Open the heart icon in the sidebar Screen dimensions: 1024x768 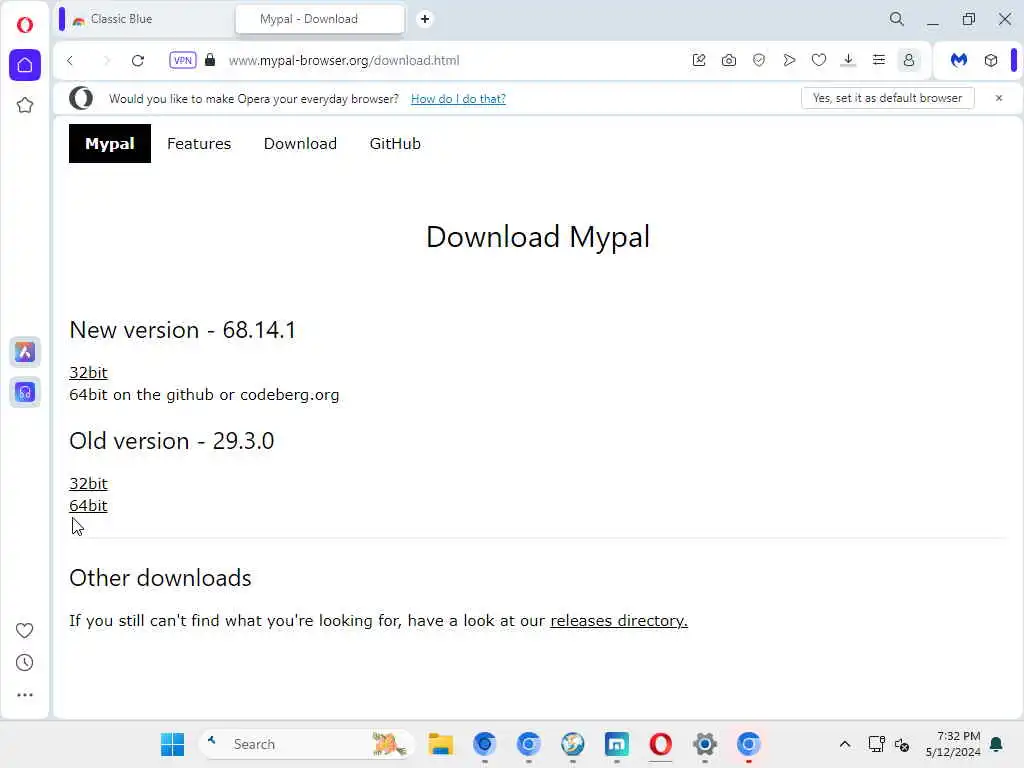coord(24,630)
